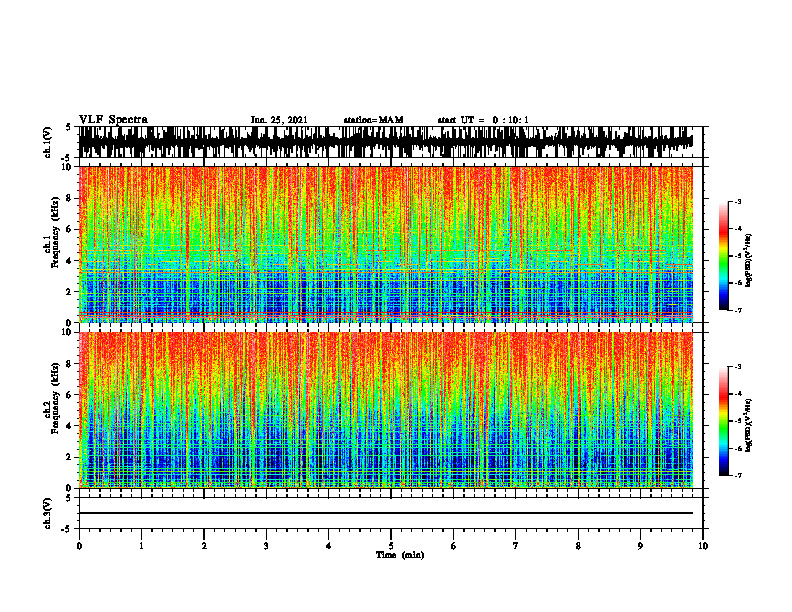Click the "-7" label on ch.2 colorbar

click(737, 476)
